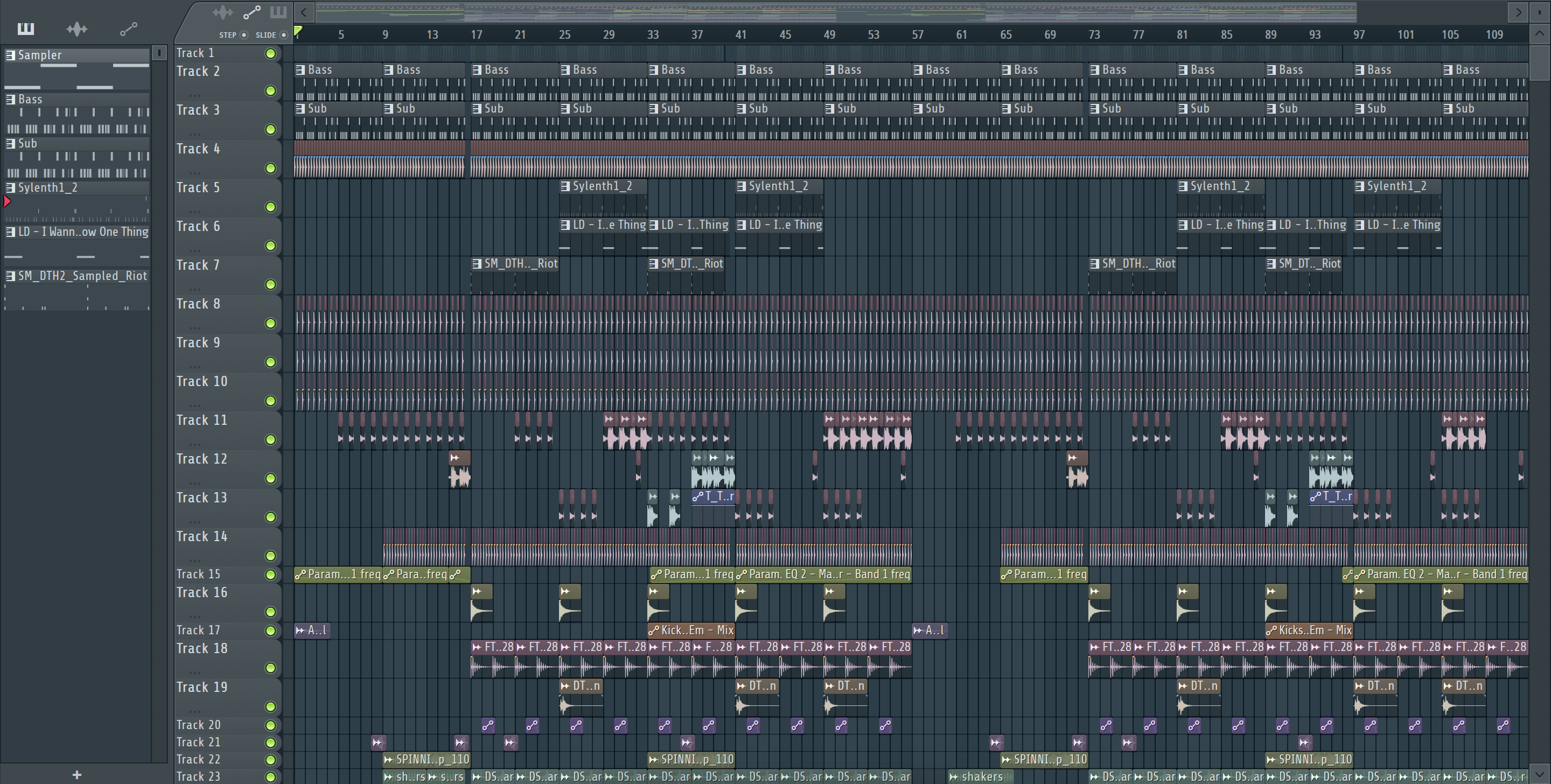Open the menu icon of the first Sub clip

(x=300, y=109)
